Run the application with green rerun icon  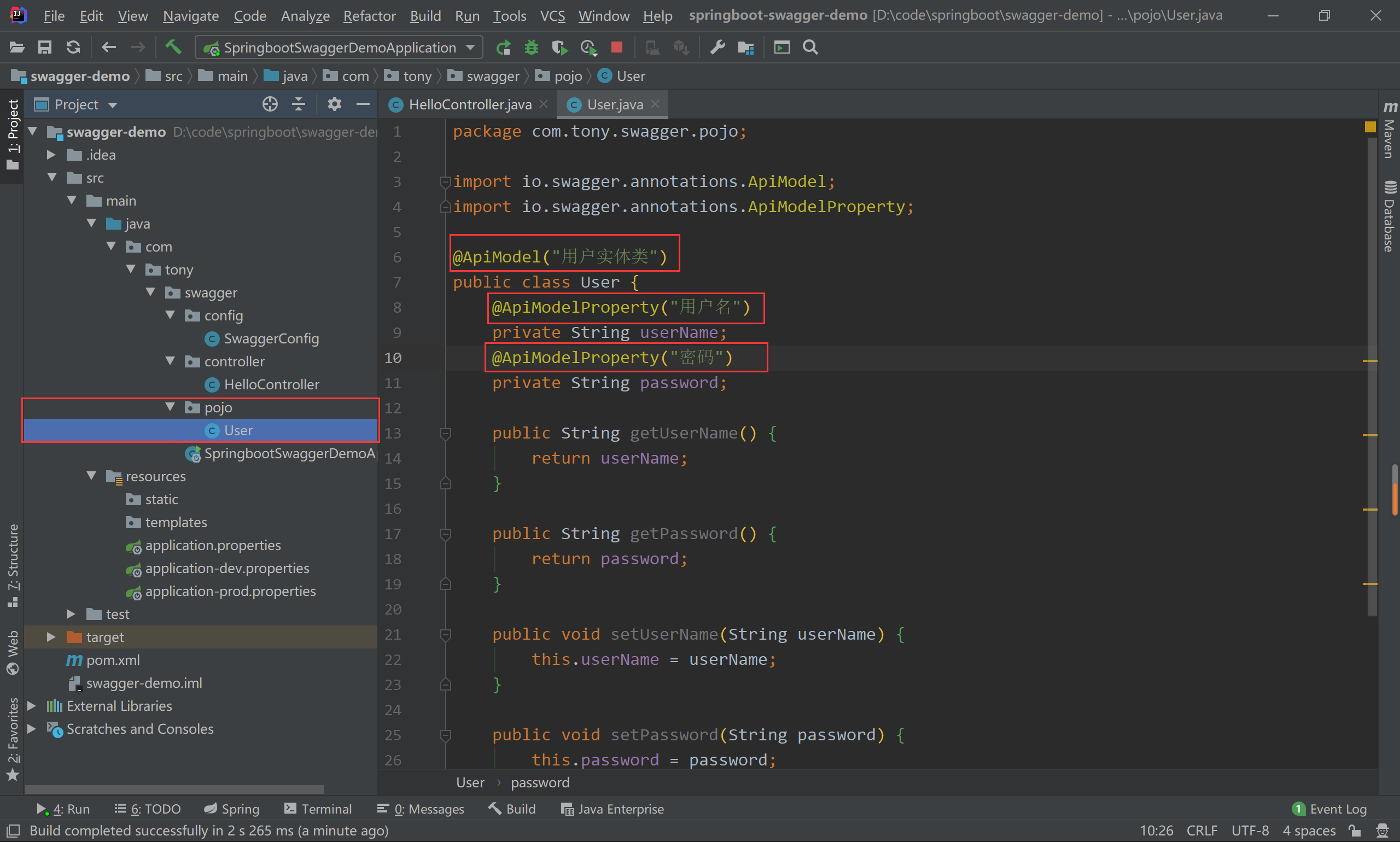503,47
